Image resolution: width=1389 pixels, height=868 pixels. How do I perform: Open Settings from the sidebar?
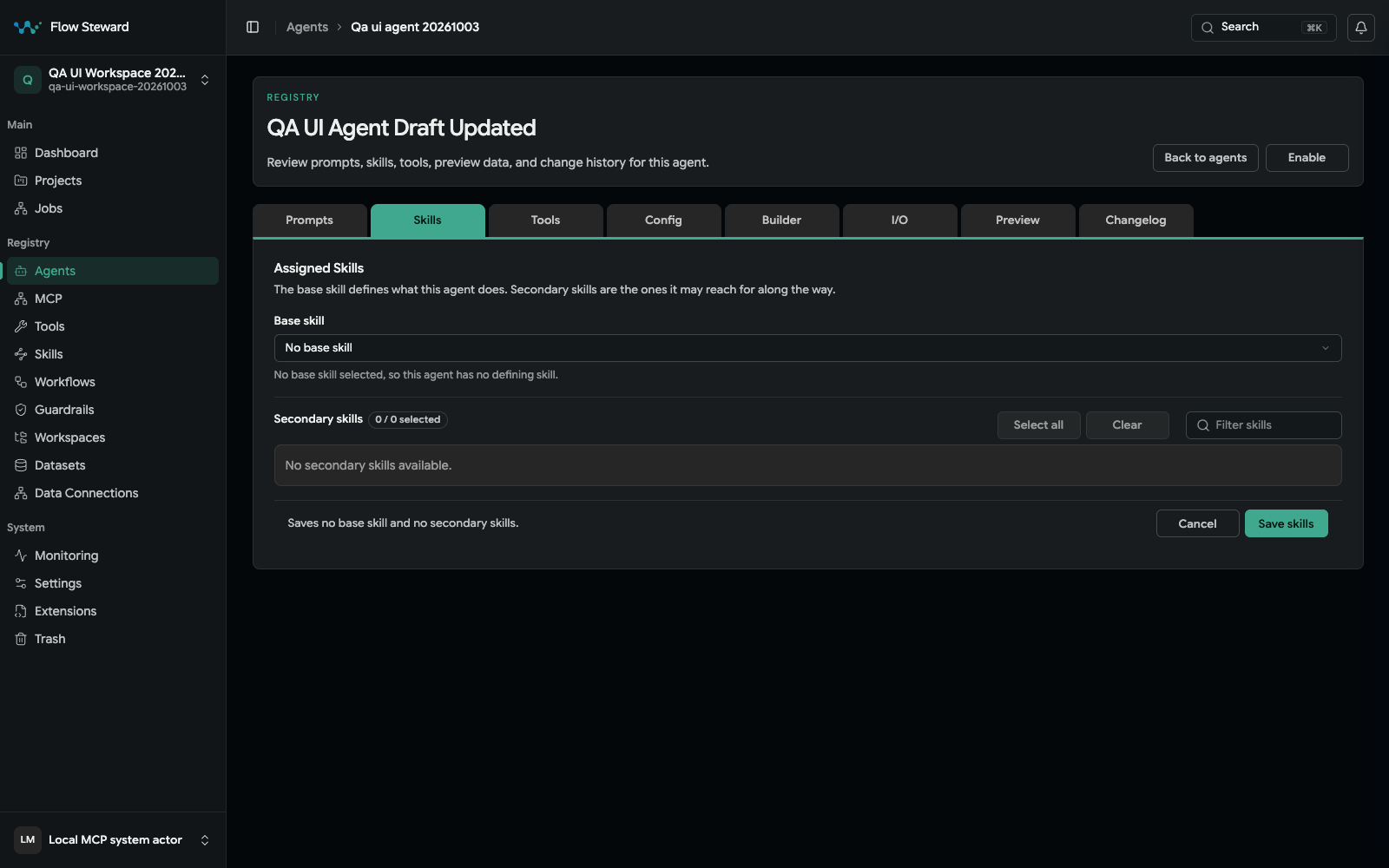pyautogui.click(x=113, y=583)
